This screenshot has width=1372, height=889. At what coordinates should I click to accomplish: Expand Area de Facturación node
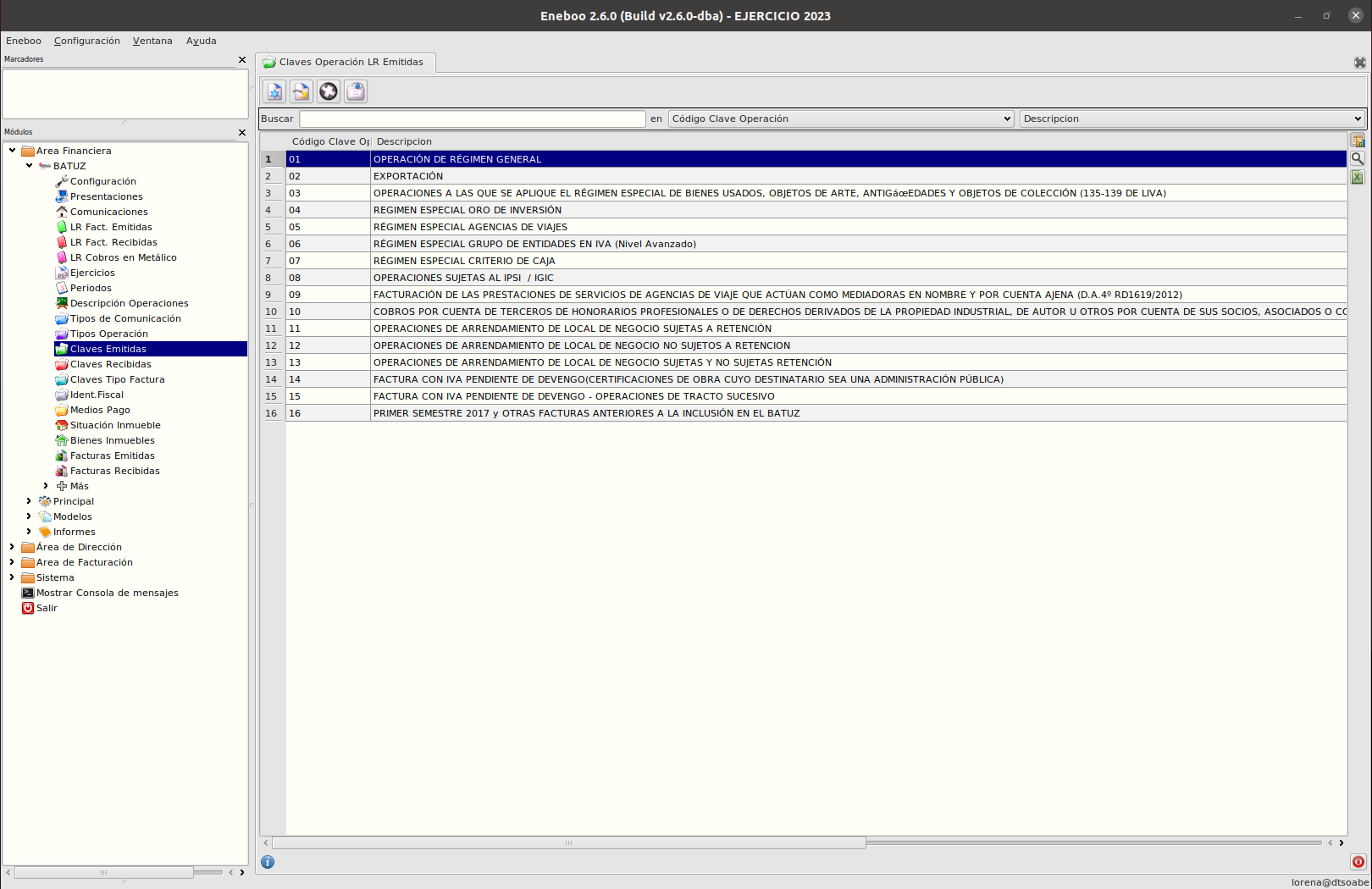[x=12, y=562]
